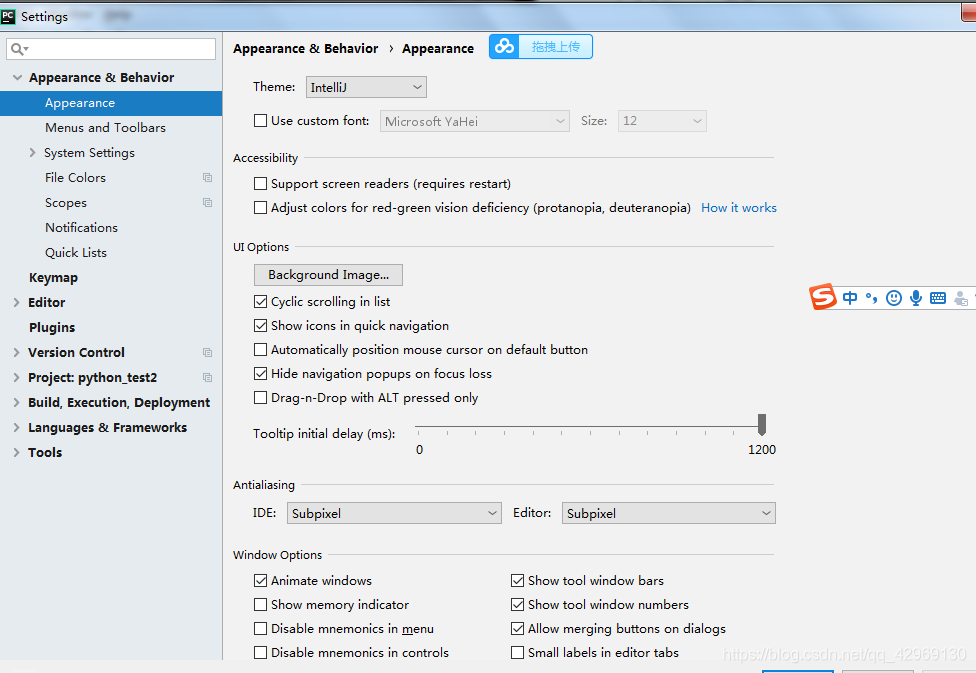976x673 pixels.
Task: Uncheck Show tool window bars
Action: pos(517,580)
